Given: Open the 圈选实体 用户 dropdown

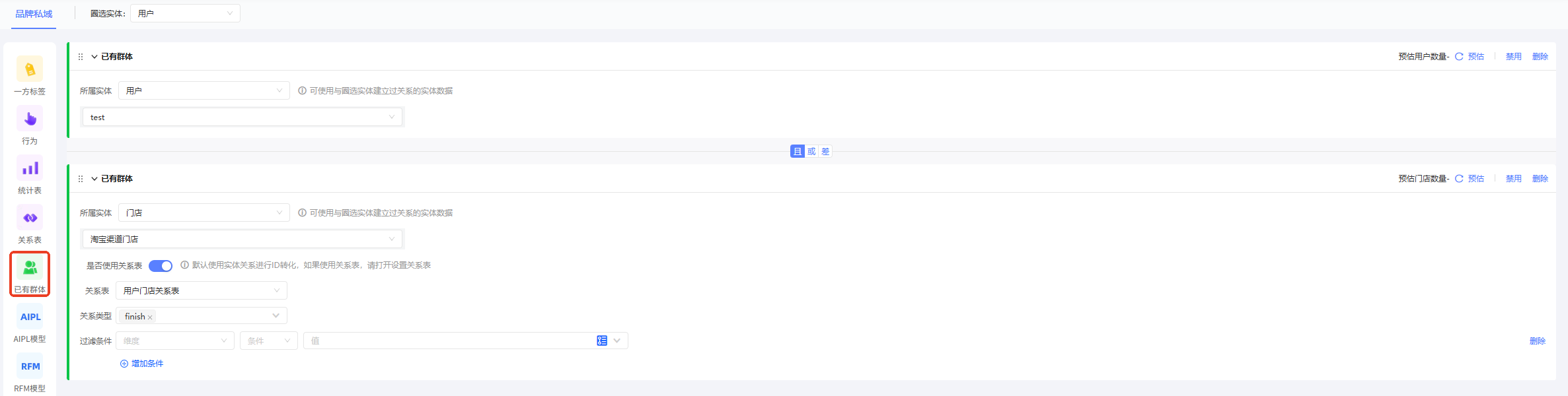Looking at the screenshot, I should 185,13.
